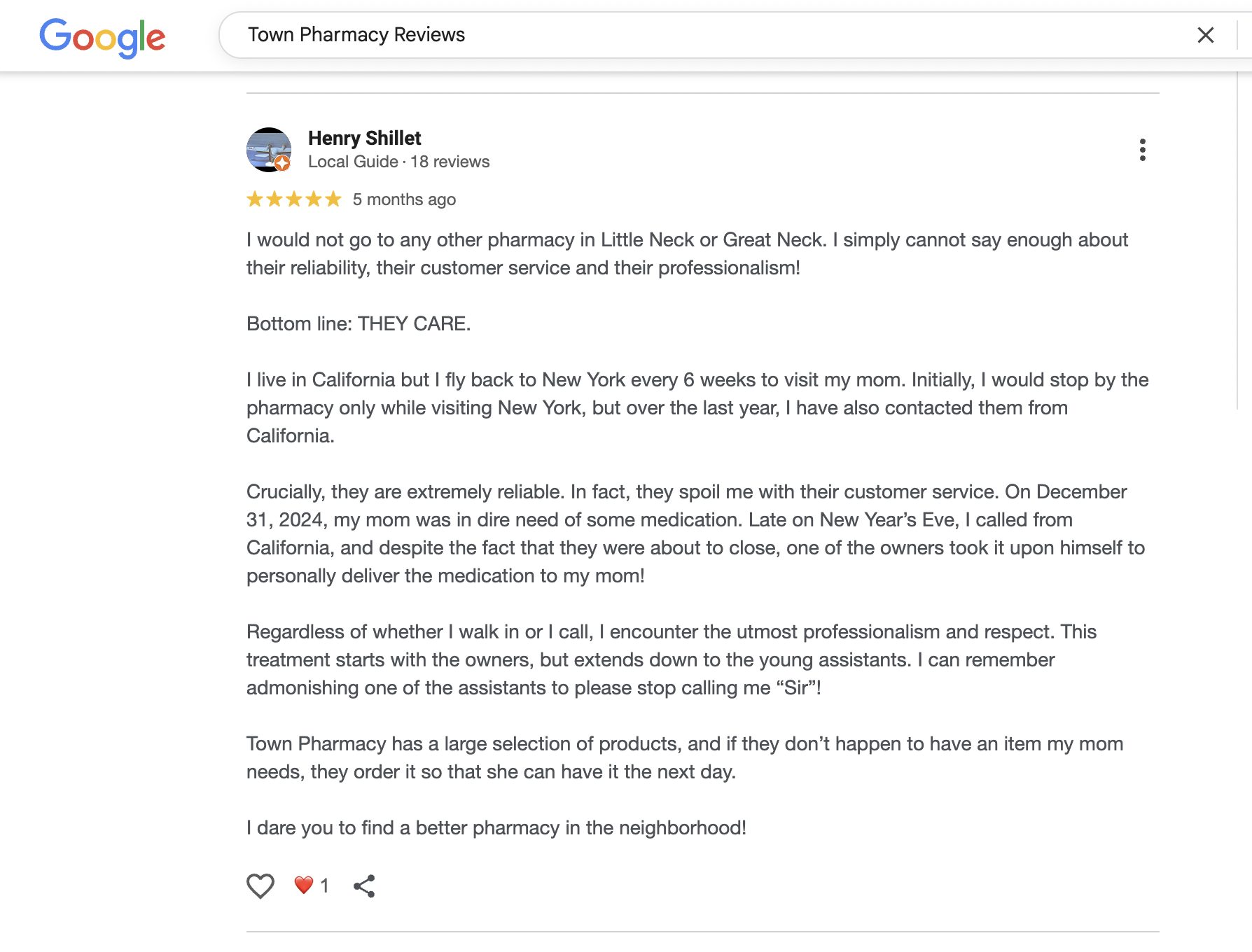Image resolution: width=1252 pixels, height=952 pixels.
Task: Click the "I dare you to find" sentence
Action: tap(496, 827)
